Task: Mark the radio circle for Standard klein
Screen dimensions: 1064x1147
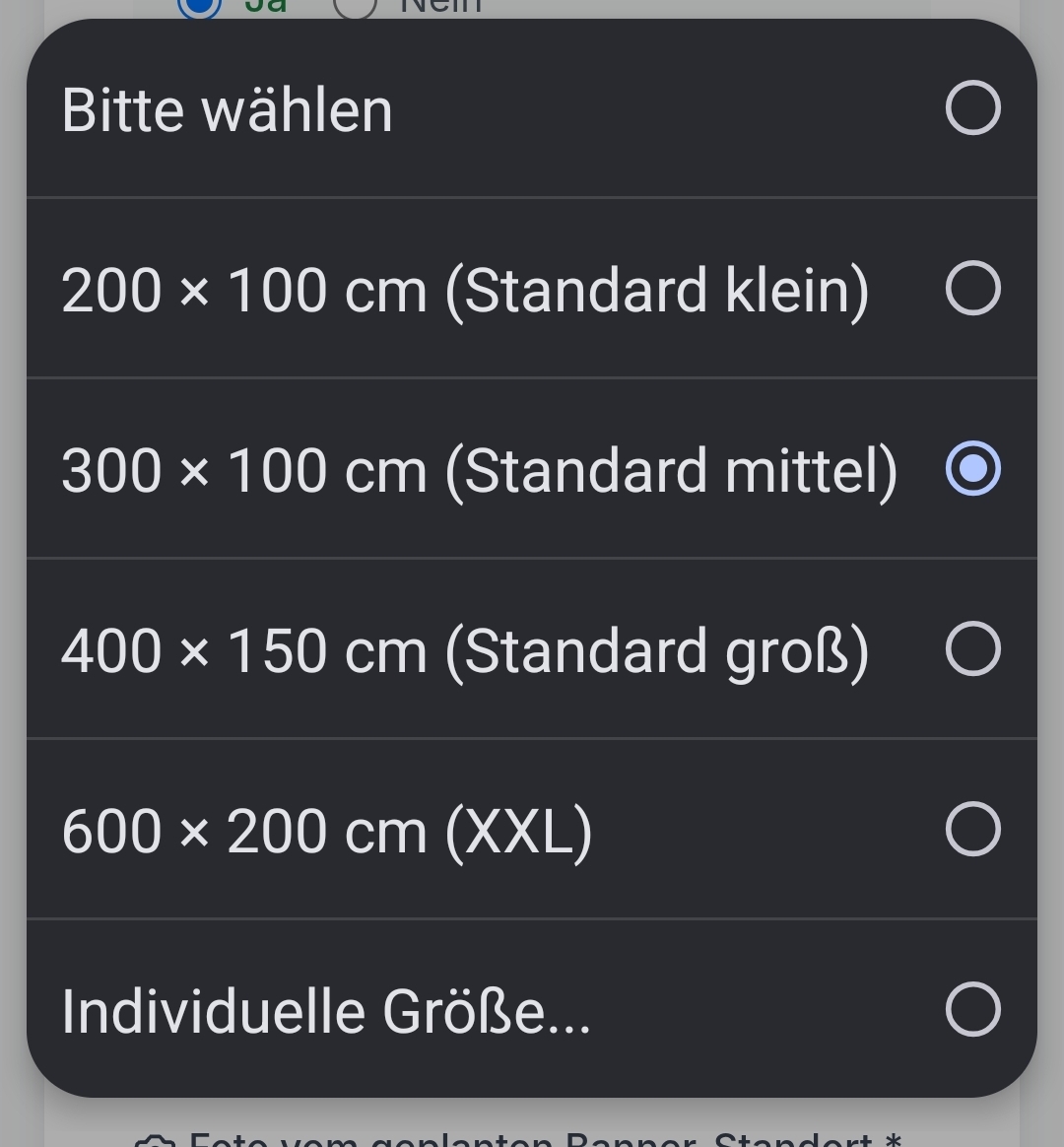Action: 972,288
